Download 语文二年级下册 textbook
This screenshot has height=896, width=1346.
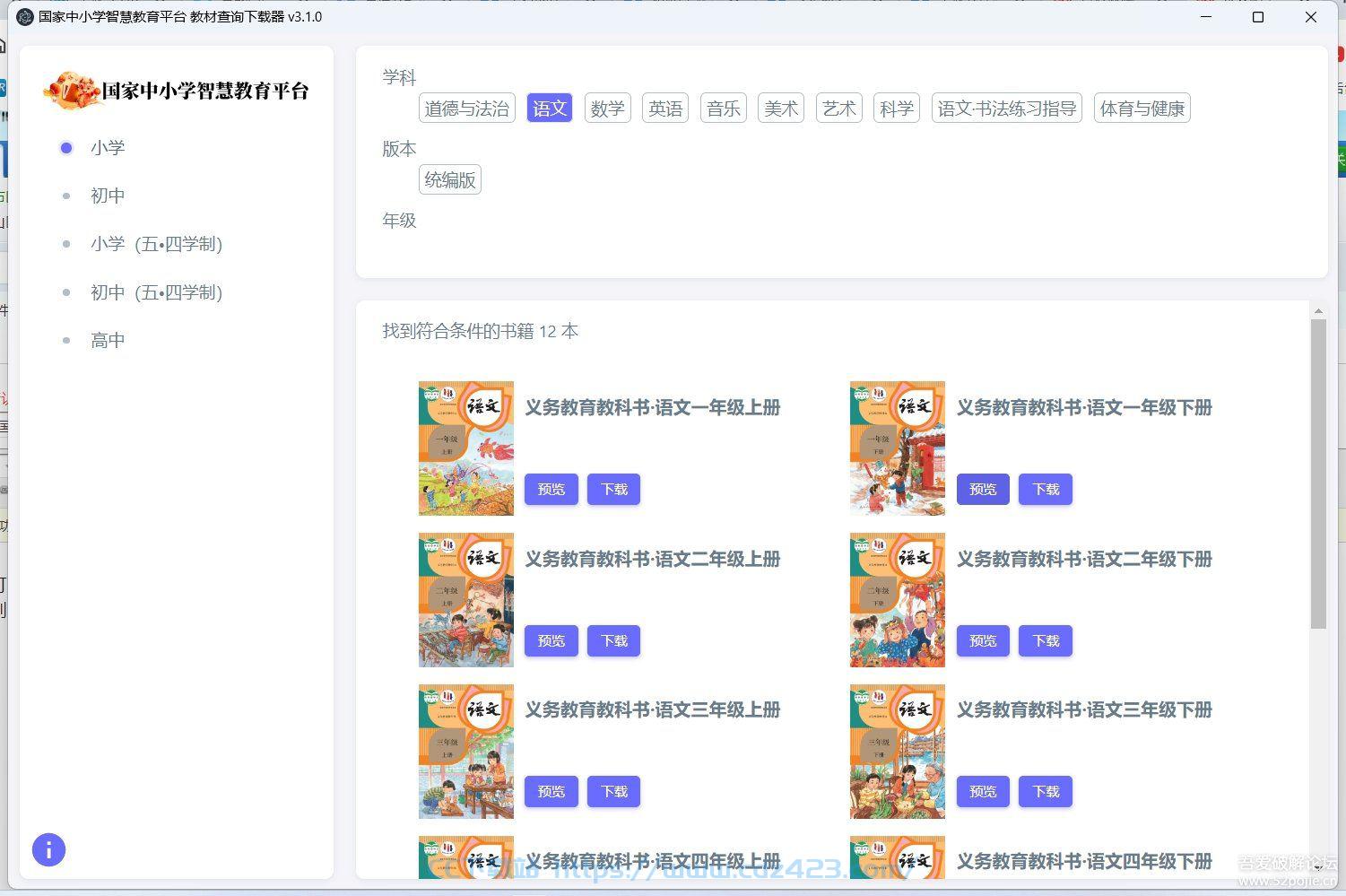pos(1046,640)
